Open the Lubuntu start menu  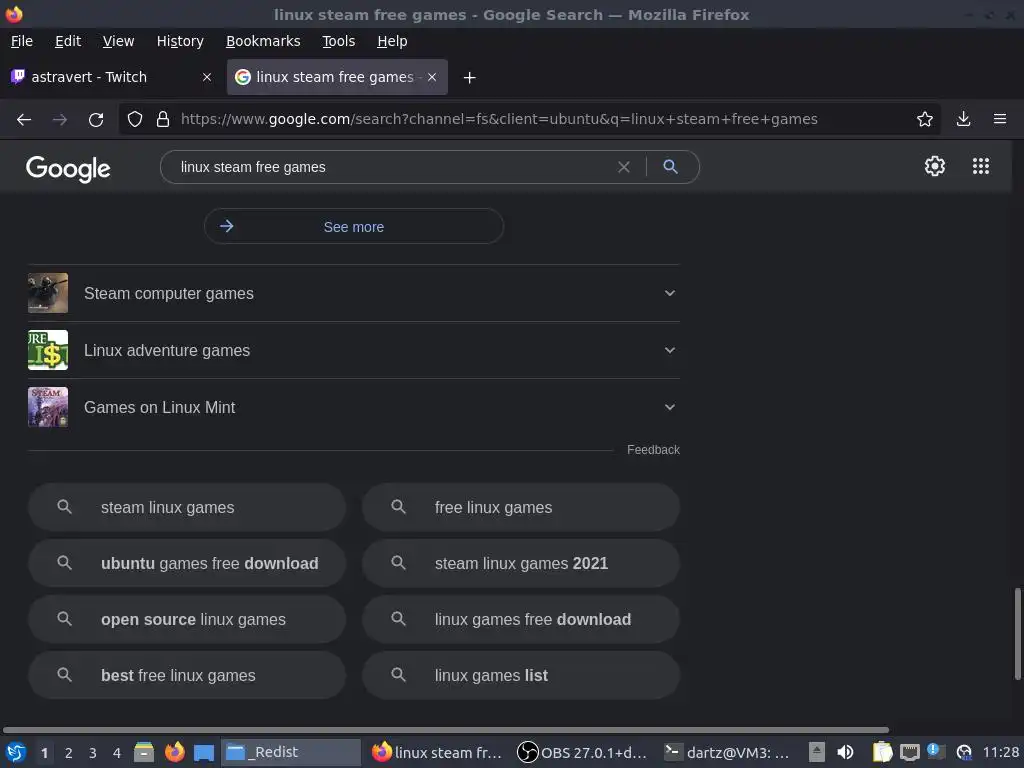(16, 752)
